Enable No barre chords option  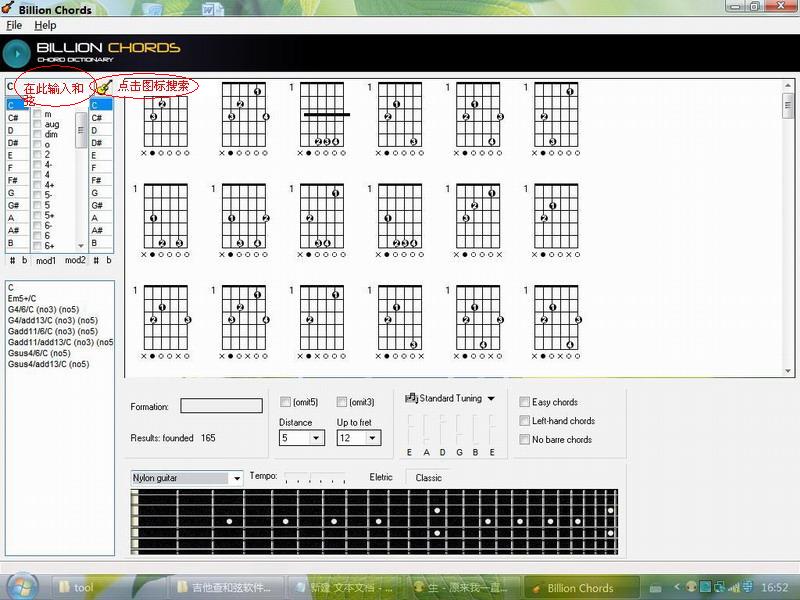coord(524,439)
